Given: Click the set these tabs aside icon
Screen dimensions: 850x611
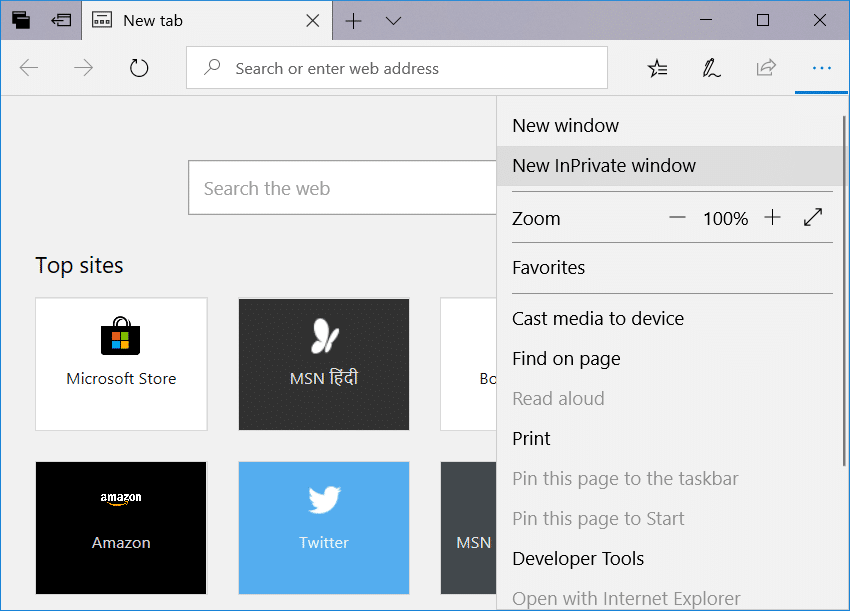Looking at the screenshot, I should pyautogui.click(x=61, y=20).
